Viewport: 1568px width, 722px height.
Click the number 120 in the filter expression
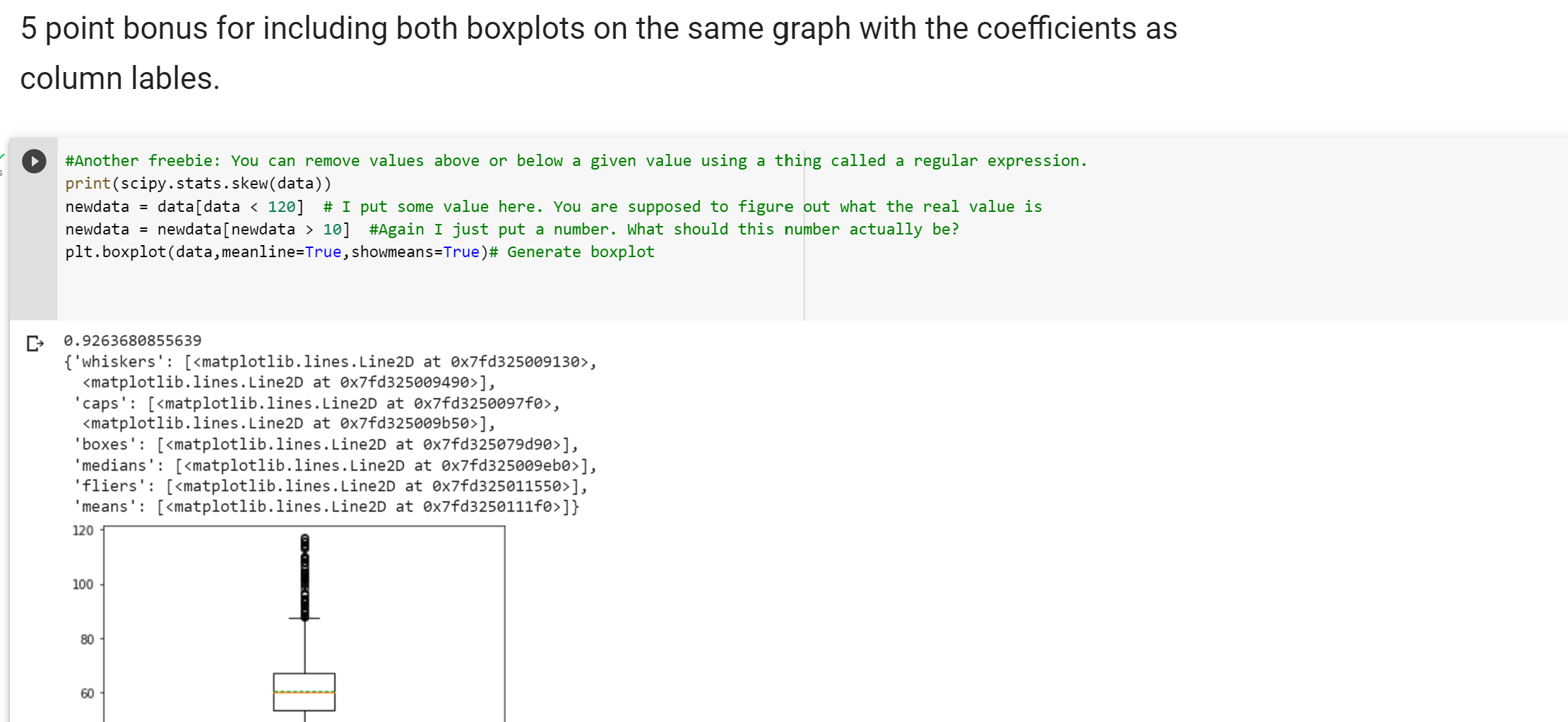[x=282, y=206]
